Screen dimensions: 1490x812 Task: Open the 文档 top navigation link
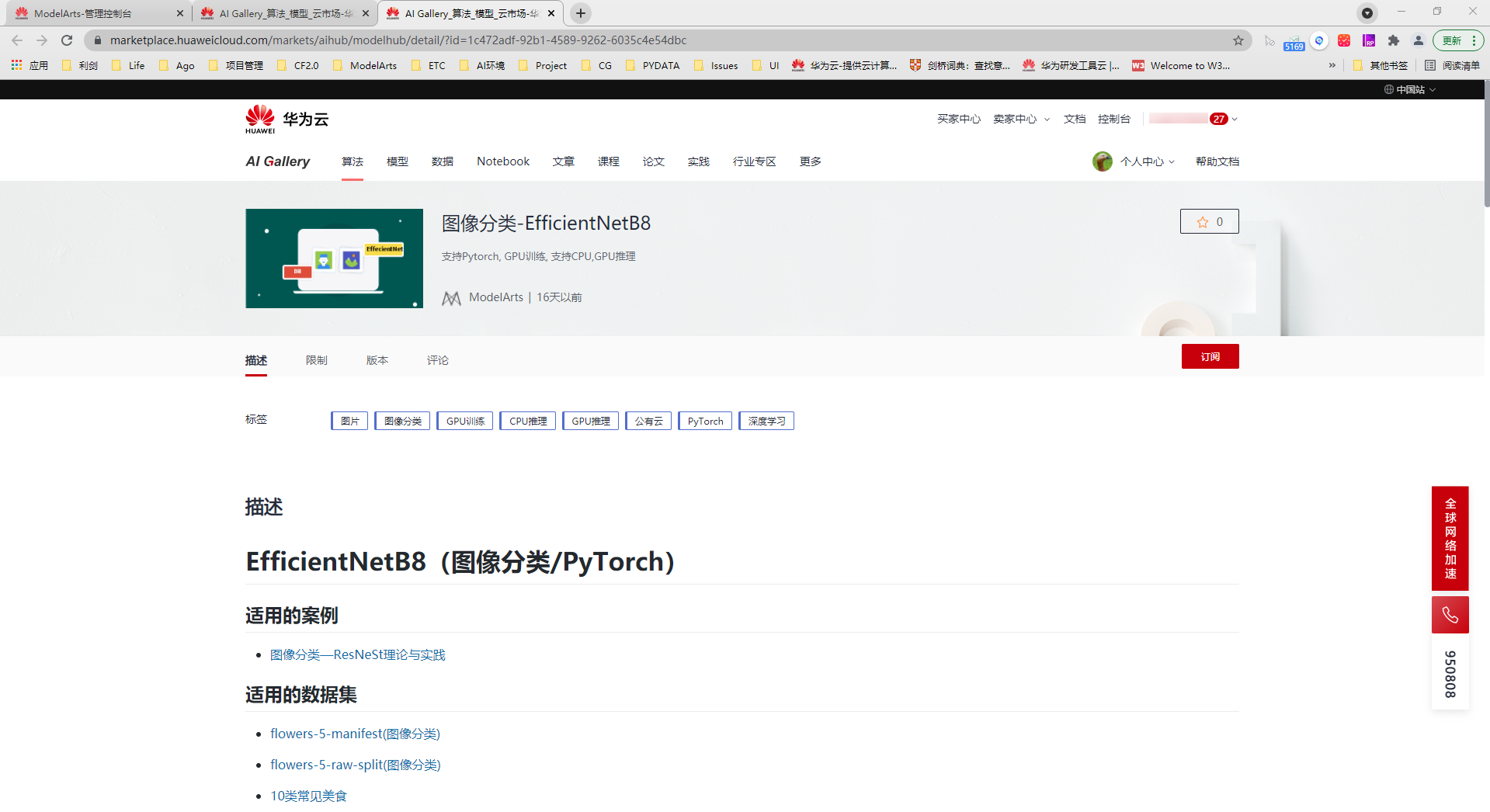[1075, 119]
